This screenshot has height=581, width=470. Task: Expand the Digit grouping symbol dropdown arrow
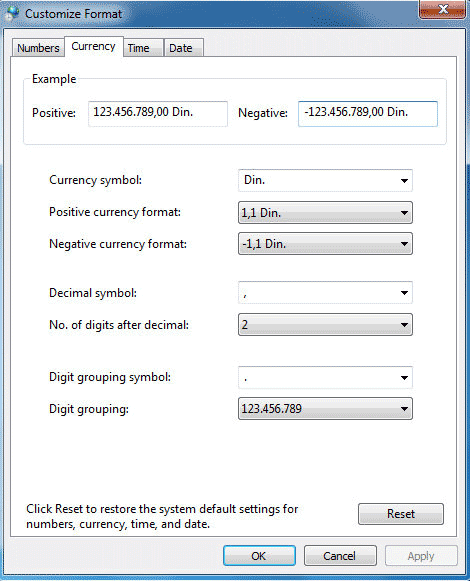404,378
